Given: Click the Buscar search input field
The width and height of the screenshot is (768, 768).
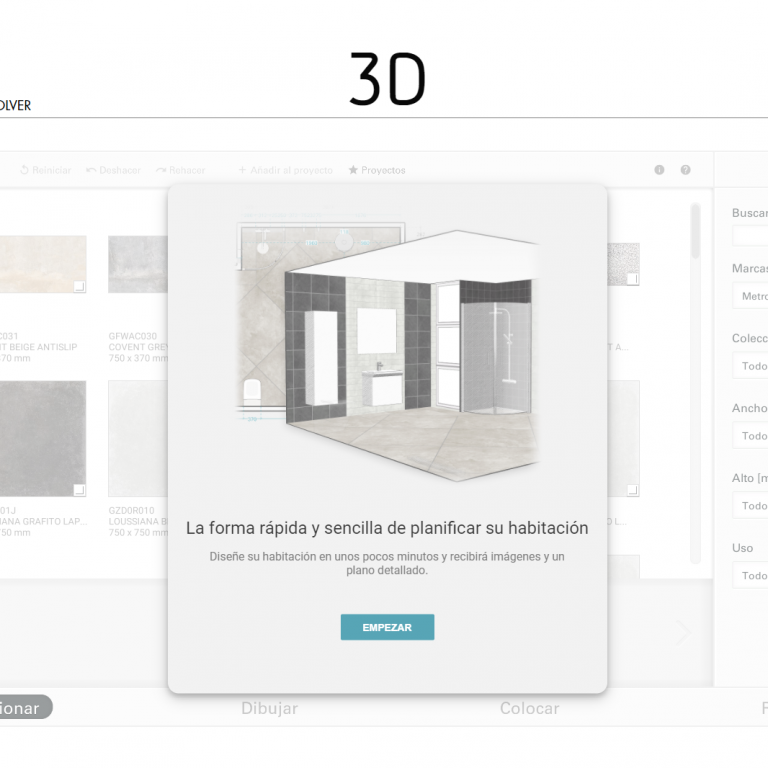Looking at the screenshot, I should coord(750,236).
